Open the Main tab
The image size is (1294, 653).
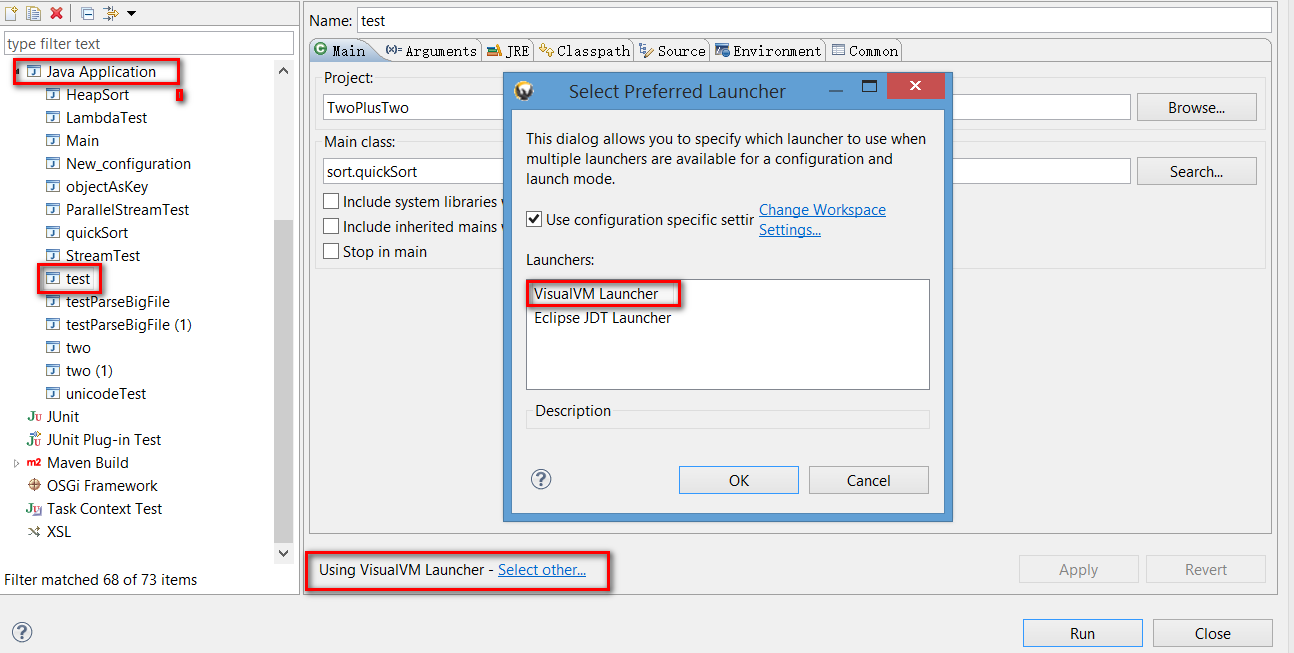340,50
